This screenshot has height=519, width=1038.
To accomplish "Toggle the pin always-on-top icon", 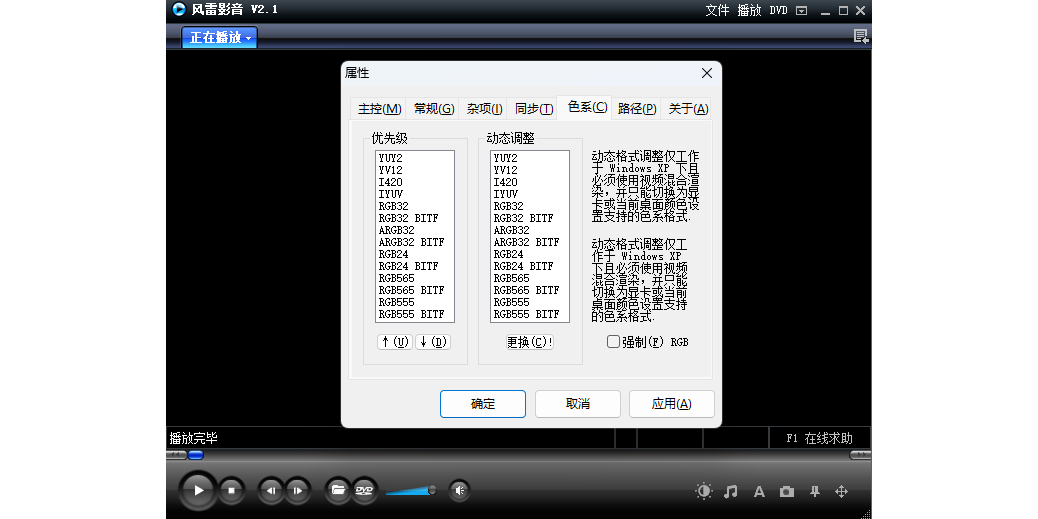I will point(814,491).
